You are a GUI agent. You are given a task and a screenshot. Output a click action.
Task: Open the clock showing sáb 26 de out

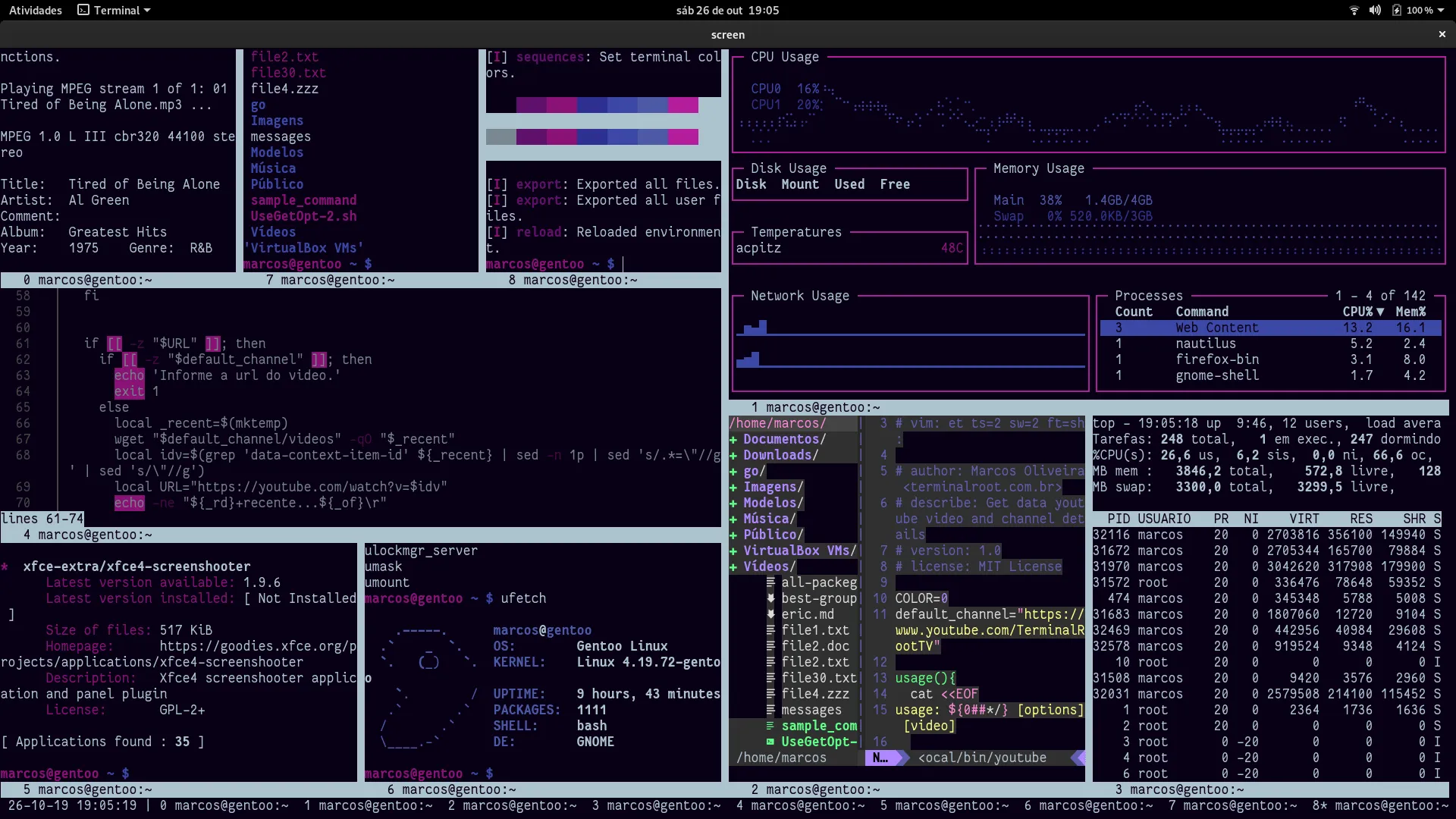pos(727,10)
